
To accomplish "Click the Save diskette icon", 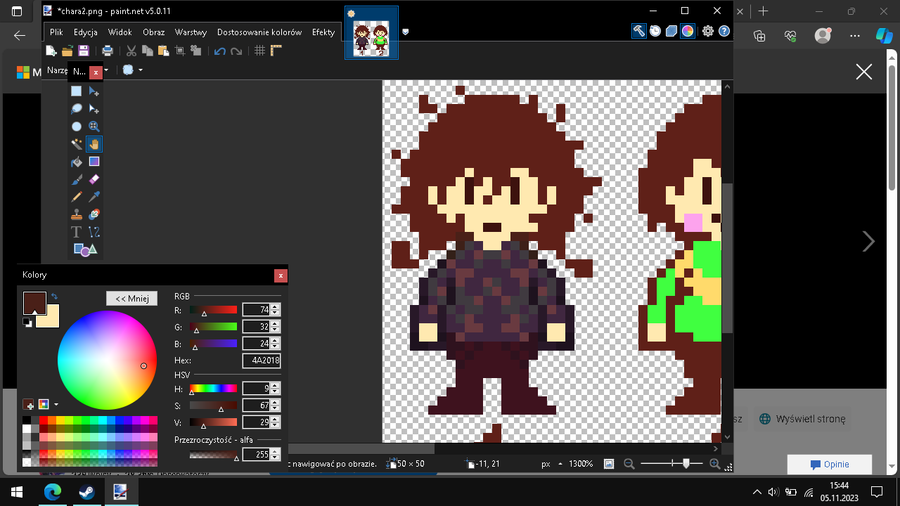I will (84, 51).
